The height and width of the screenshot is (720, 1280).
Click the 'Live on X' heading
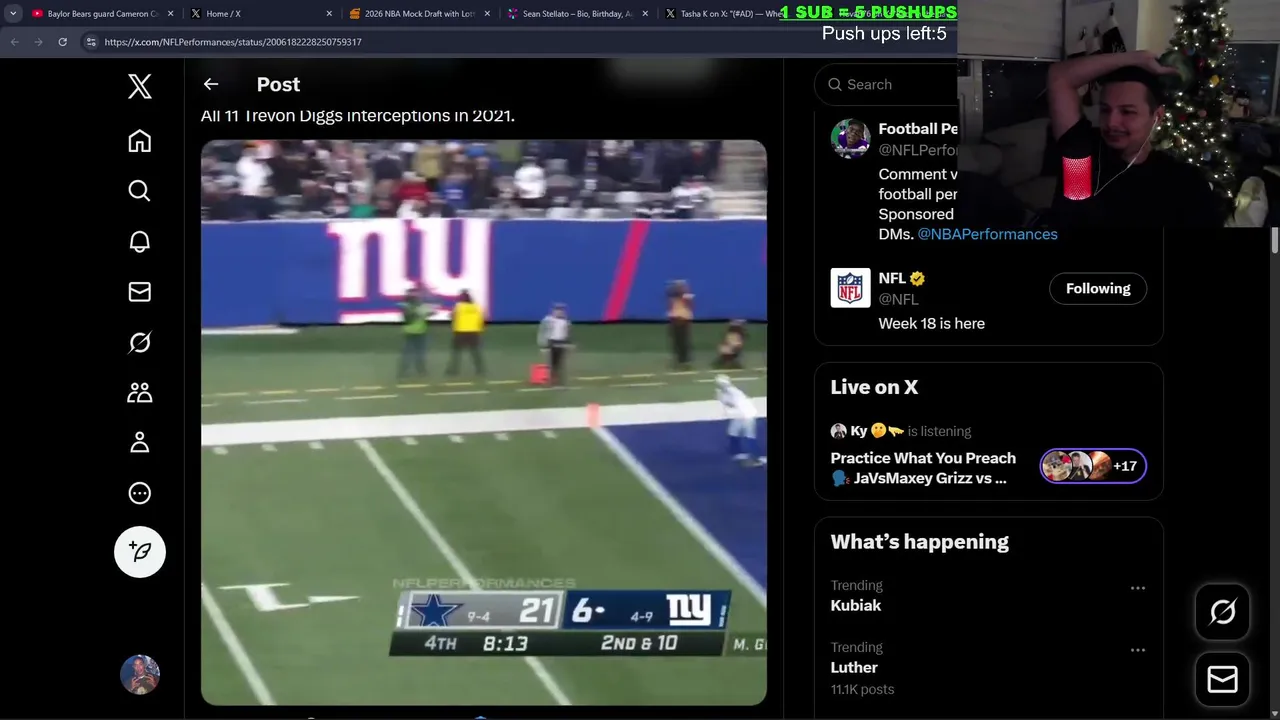pyautogui.click(x=874, y=387)
